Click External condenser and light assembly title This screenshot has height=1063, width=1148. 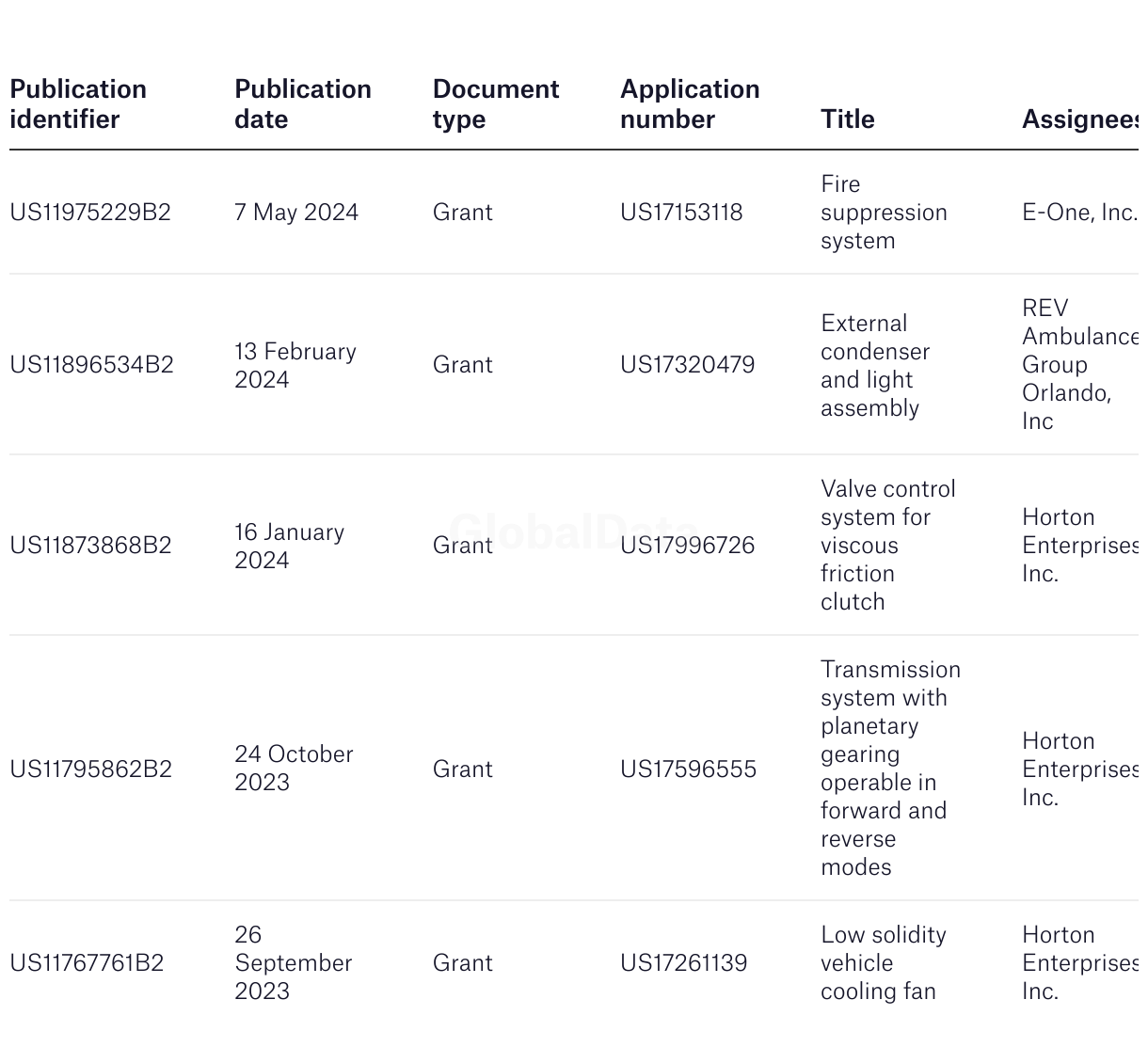[874, 365]
